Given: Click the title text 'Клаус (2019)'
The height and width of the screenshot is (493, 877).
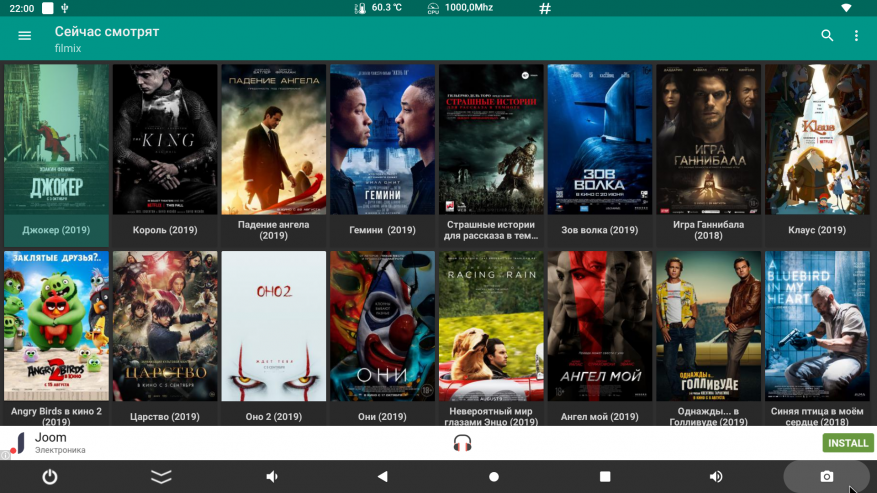Looking at the screenshot, I should coord(817,230).
